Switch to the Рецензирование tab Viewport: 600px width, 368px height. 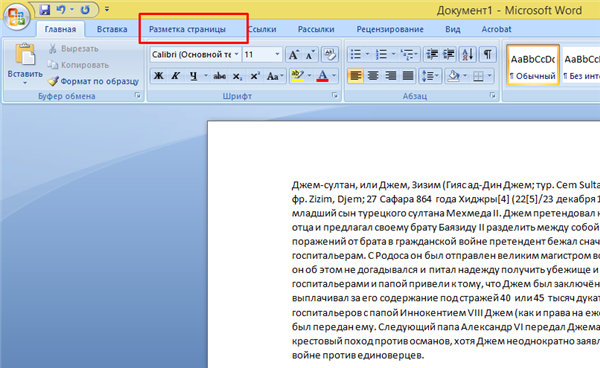pos(390,29)
